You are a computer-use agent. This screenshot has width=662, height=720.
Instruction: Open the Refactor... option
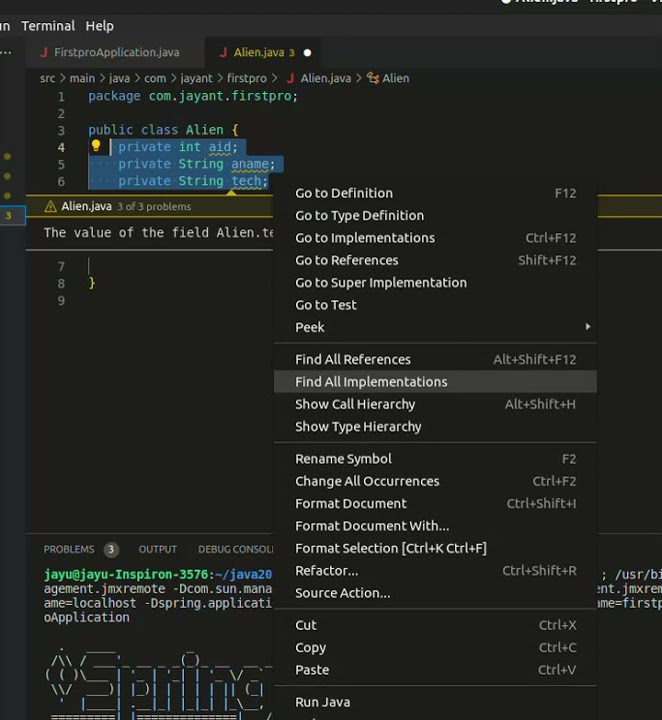pyautogui.click(x=435, y=571)
